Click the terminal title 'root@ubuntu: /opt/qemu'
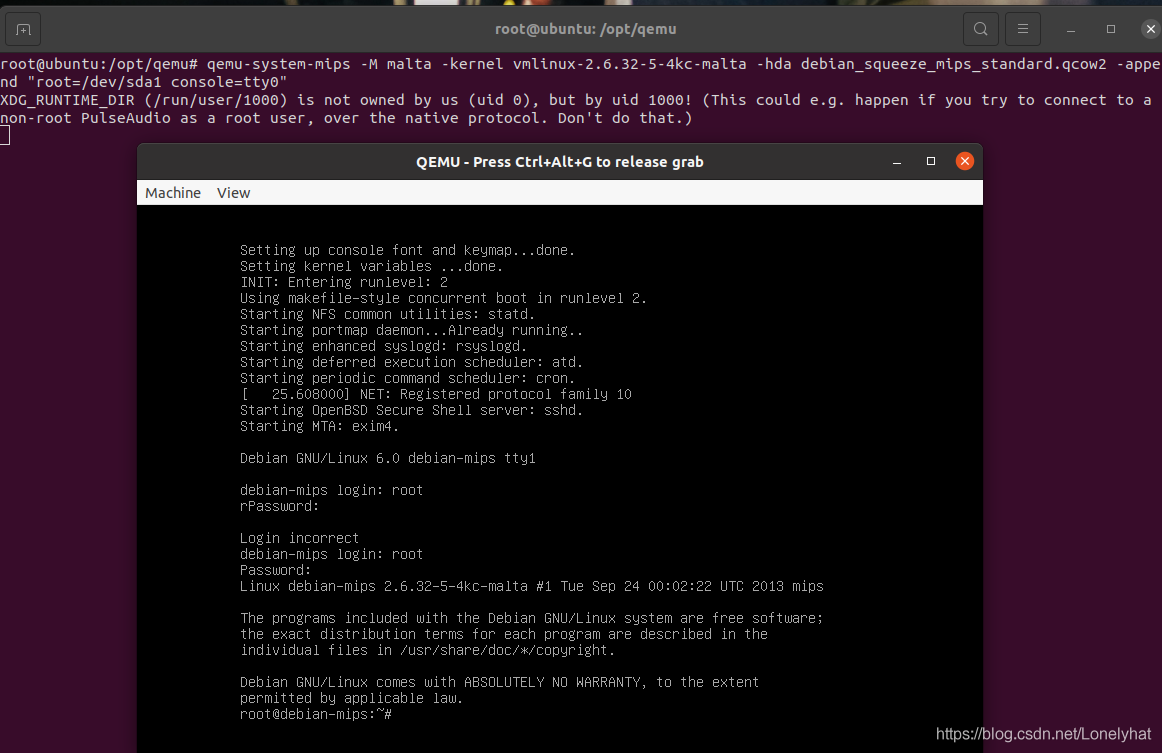1162x753 pixels. click(585, 30)
